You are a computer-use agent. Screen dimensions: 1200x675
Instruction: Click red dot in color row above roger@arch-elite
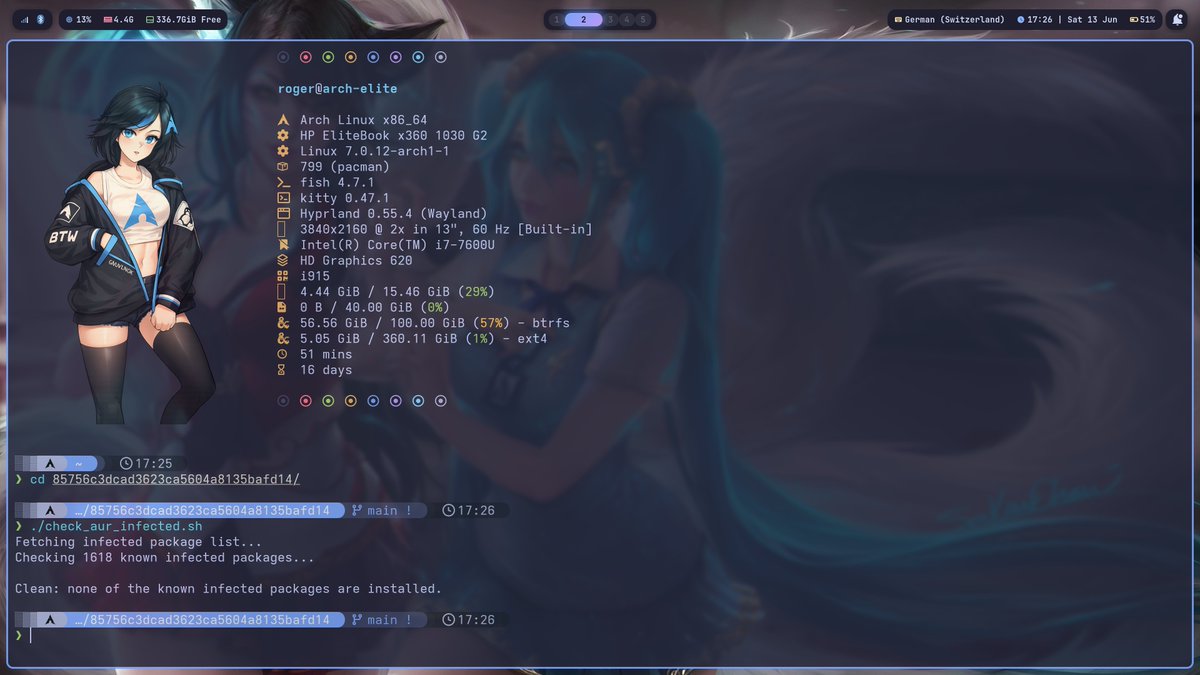tap(306, 58)
